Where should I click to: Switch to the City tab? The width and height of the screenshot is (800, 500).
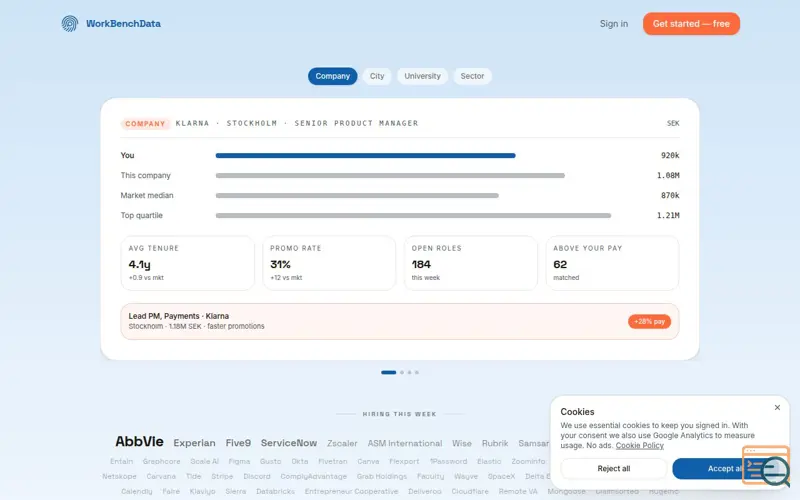coord(377,76)
